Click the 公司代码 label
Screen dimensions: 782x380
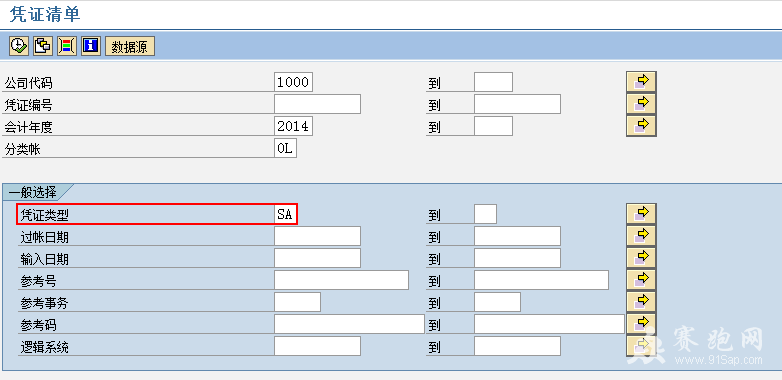coord(28,83)
